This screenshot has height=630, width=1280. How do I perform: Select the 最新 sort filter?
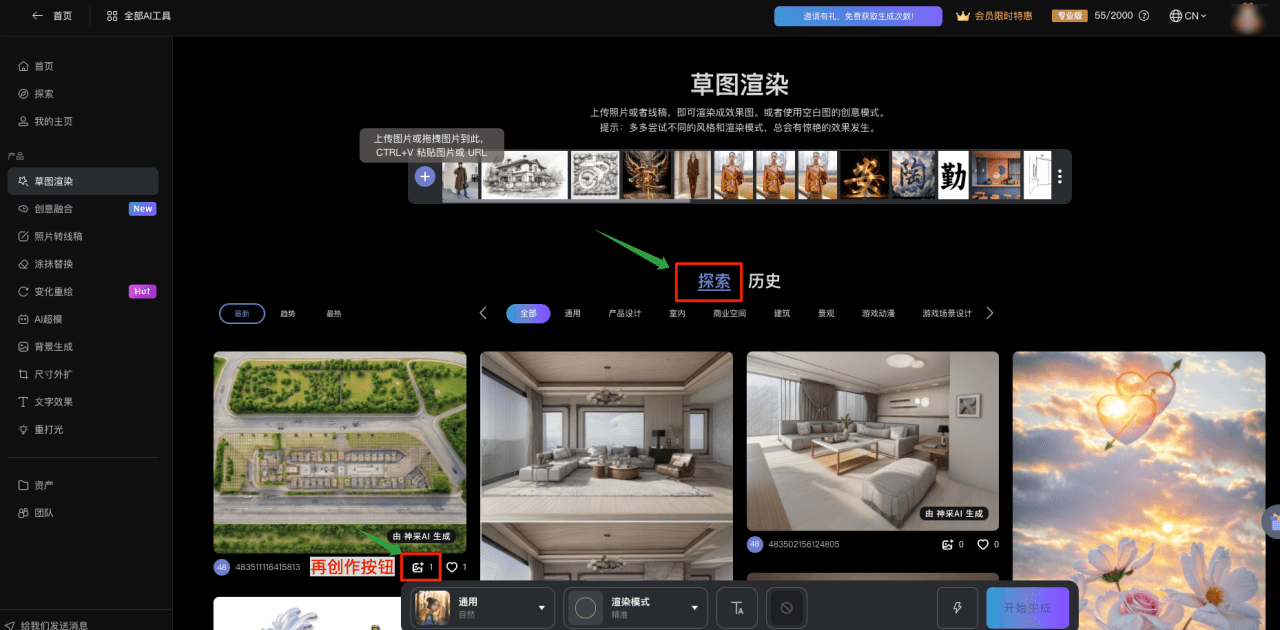(x=242, y=314)
